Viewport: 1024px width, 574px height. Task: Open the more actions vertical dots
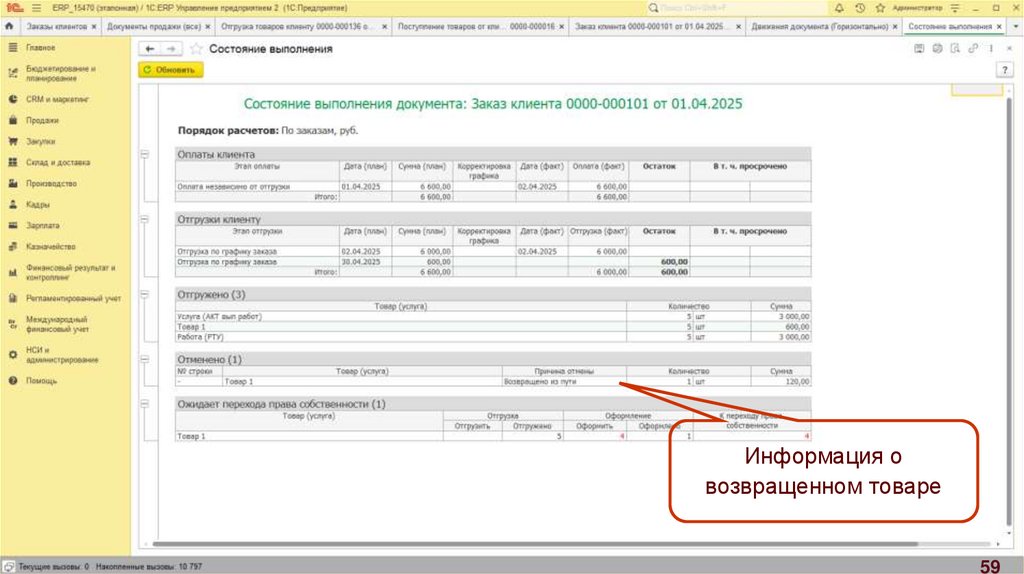coord(991,49)
